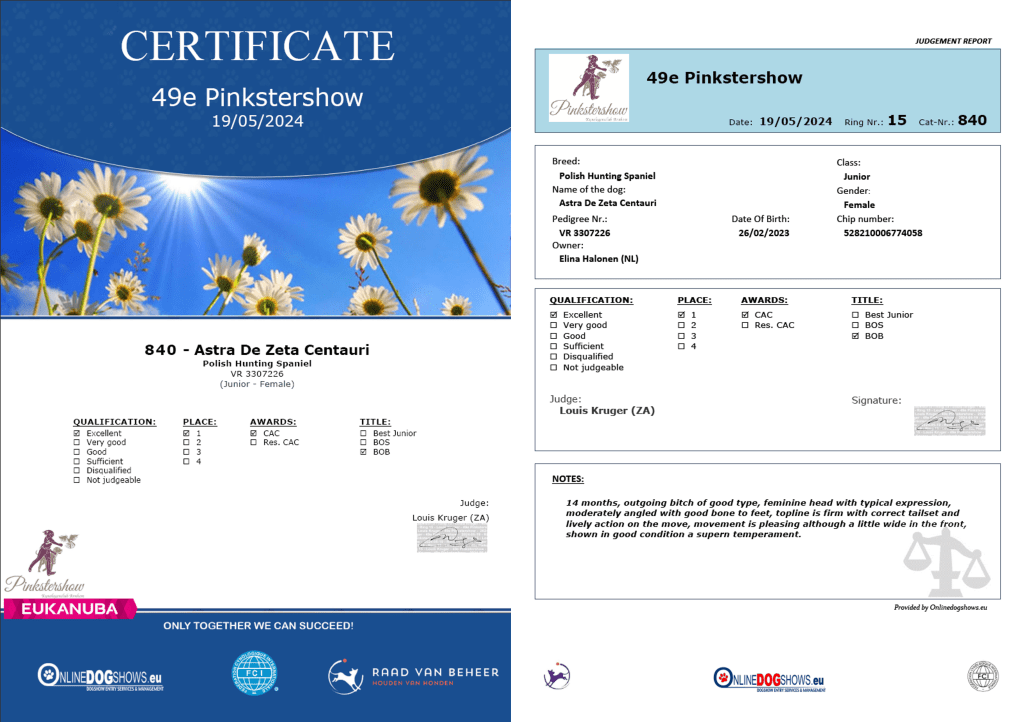The image size is (1024, 722).
Task: Select place 2 checkbox in the judgement report
Action: click(x=682, y=326)
